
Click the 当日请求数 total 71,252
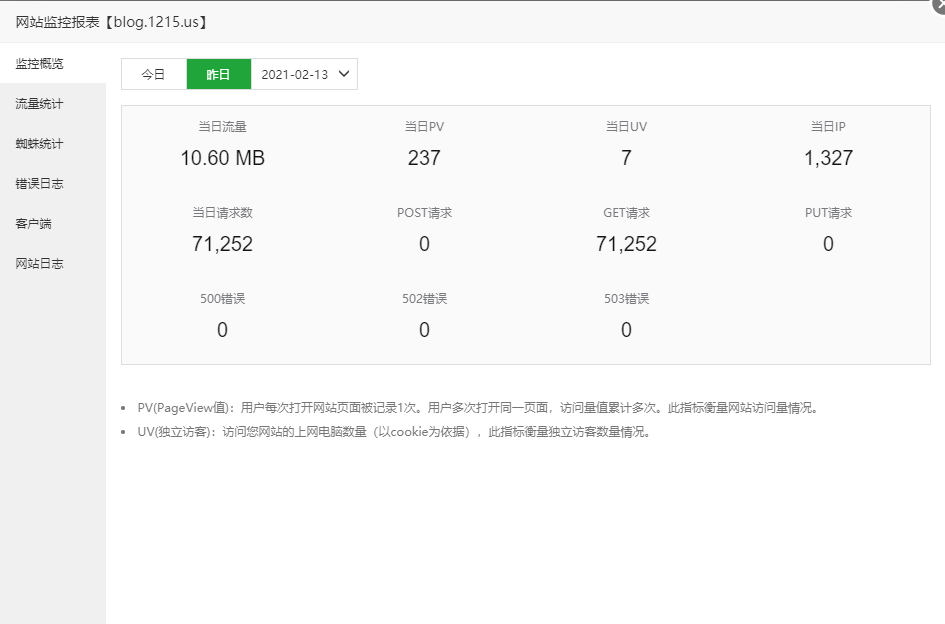tap(222, 244)
